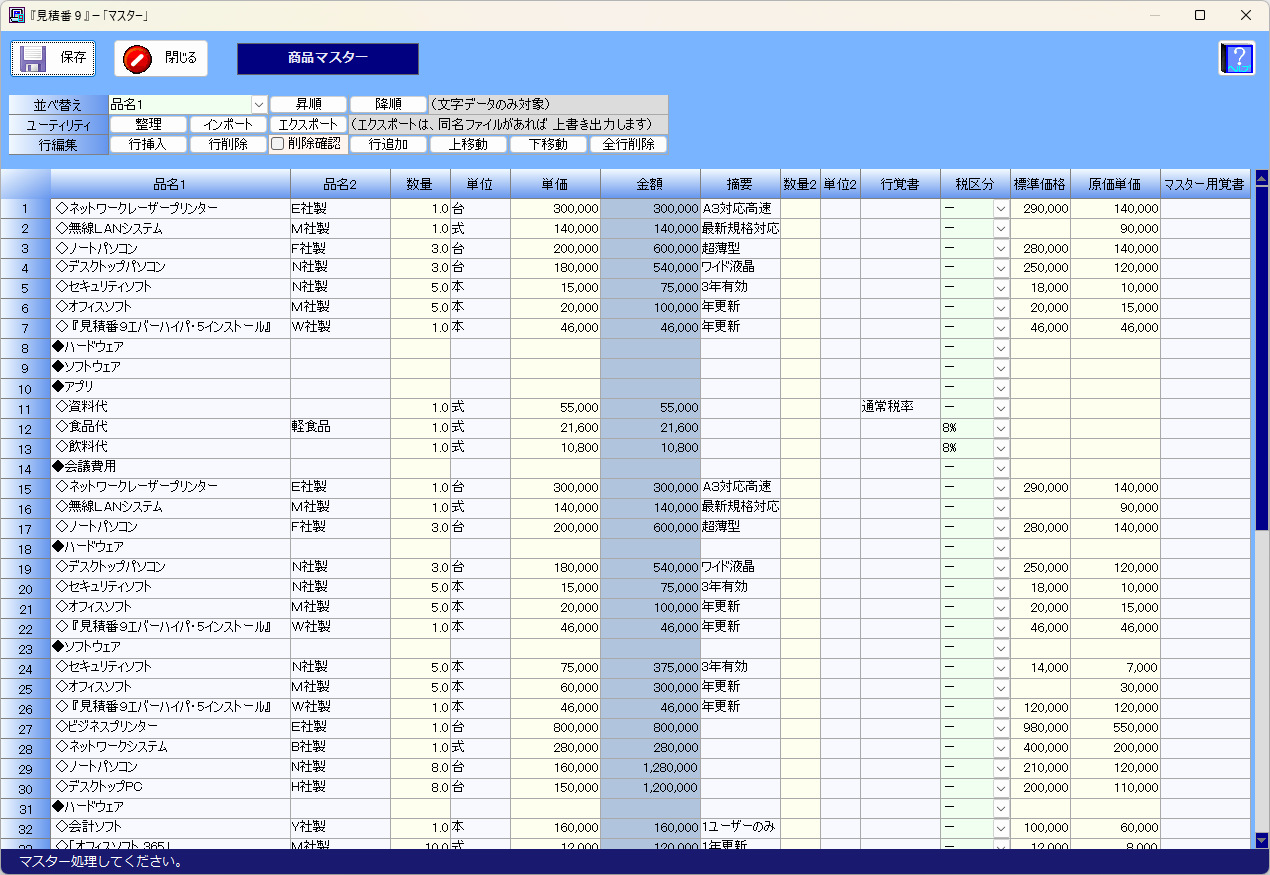Open 税区分 dropdown in row 4
Viewport: 1270px width, 875px height.
[x=1001, y=268]
